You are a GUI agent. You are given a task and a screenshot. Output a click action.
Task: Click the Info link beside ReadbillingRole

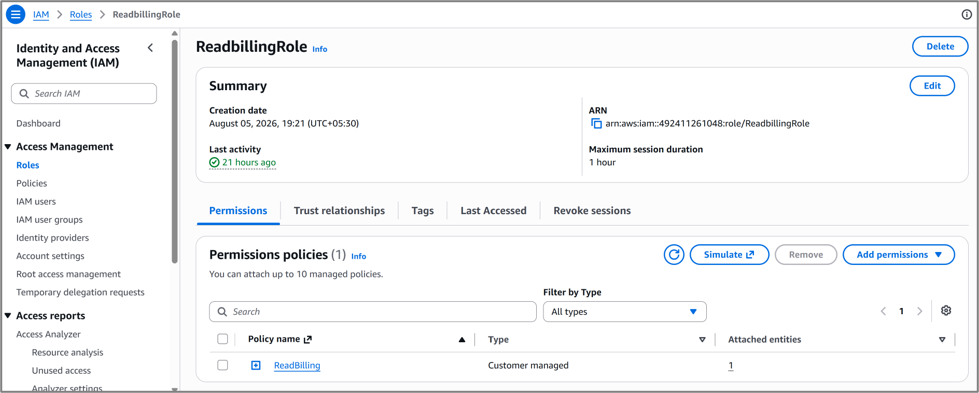click(320, 49)
